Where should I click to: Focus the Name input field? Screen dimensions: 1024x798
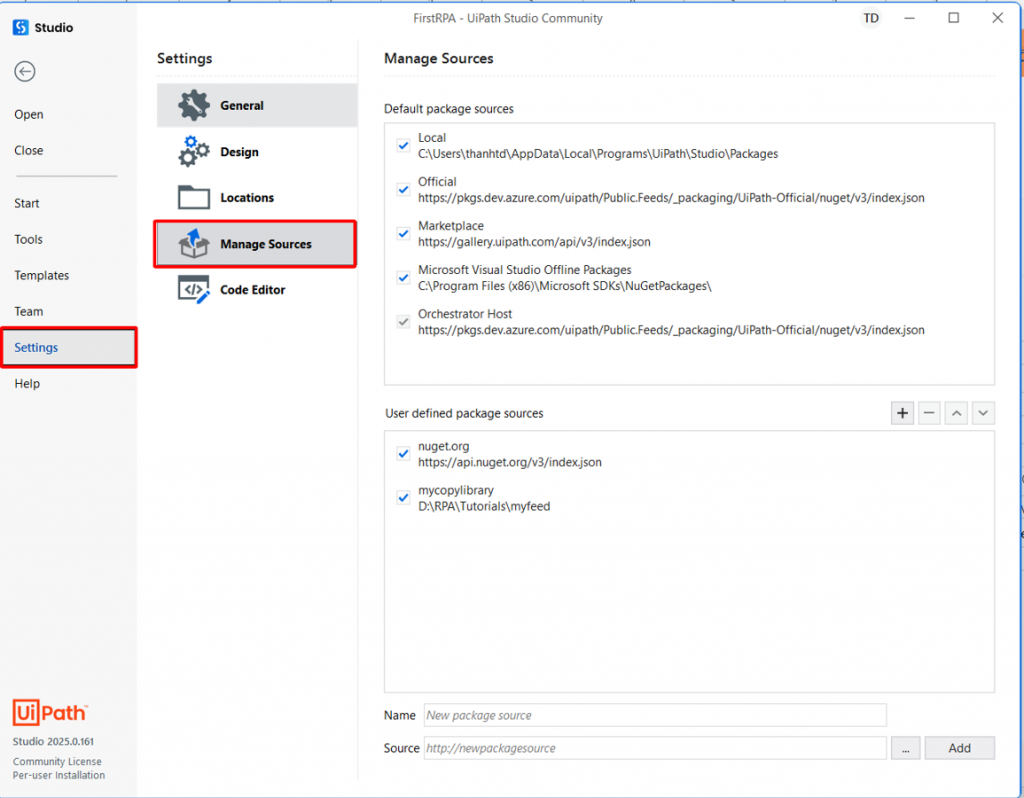pyautogui.click(x=655, y=715)
